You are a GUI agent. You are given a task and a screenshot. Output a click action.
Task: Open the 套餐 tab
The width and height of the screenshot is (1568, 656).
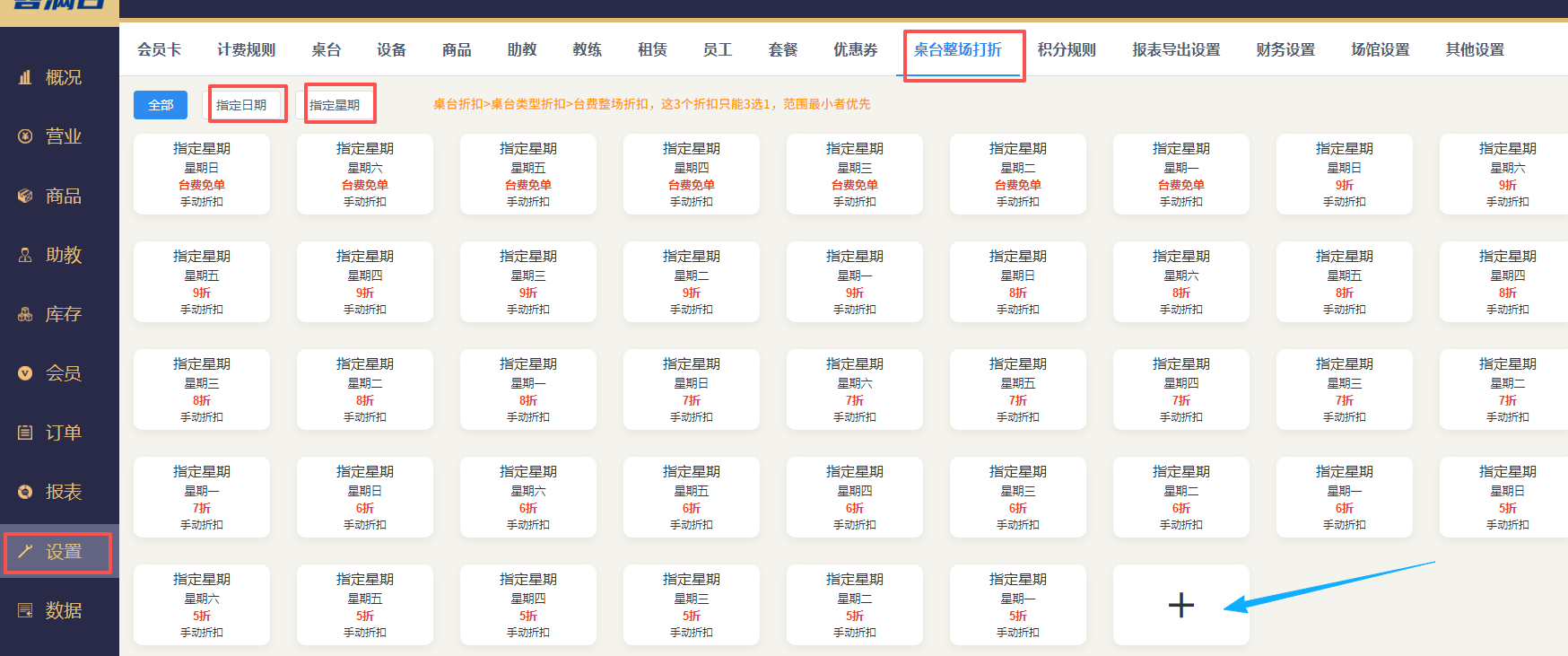point(783,49)
